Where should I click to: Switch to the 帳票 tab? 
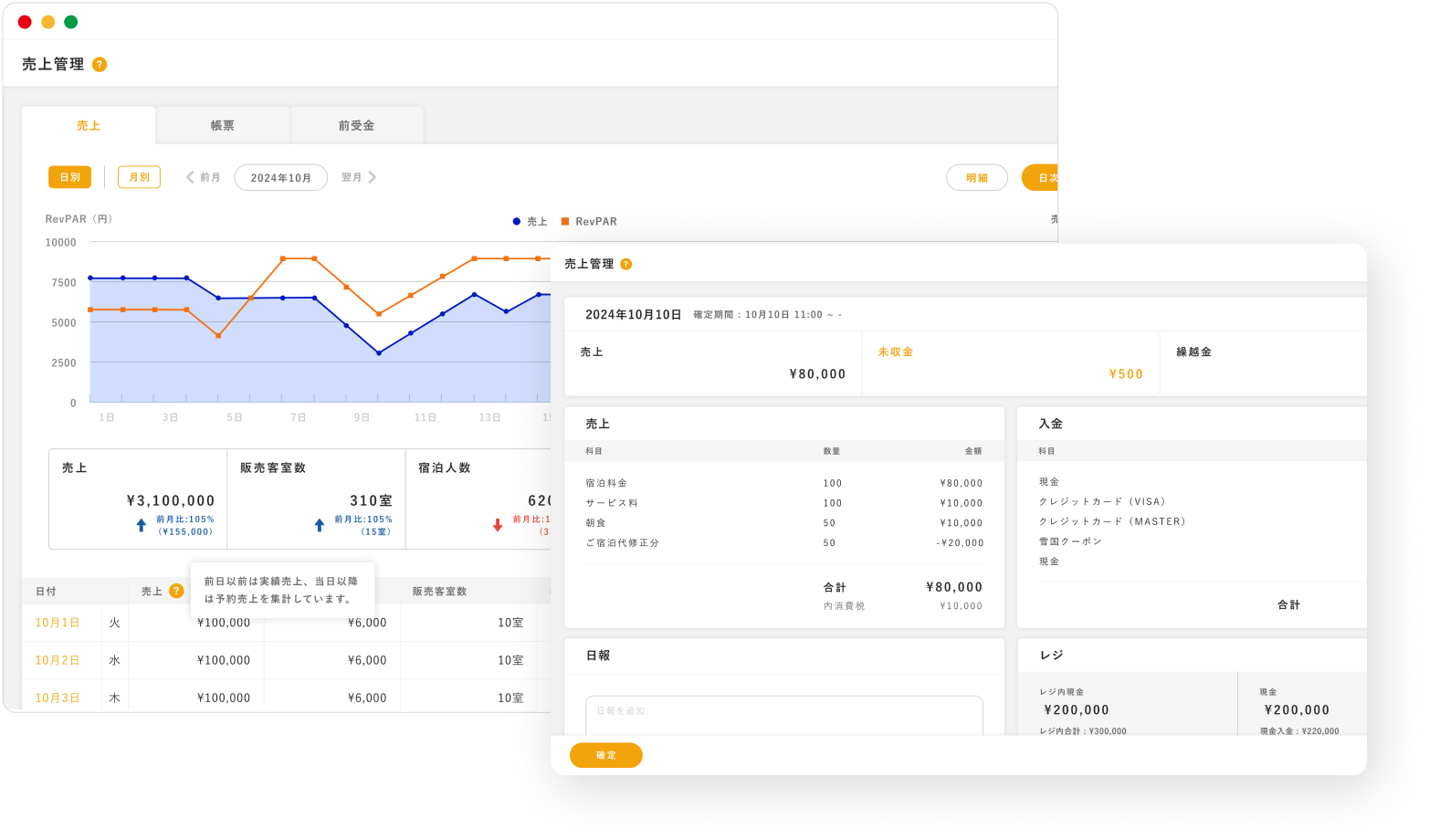[222, 125]
